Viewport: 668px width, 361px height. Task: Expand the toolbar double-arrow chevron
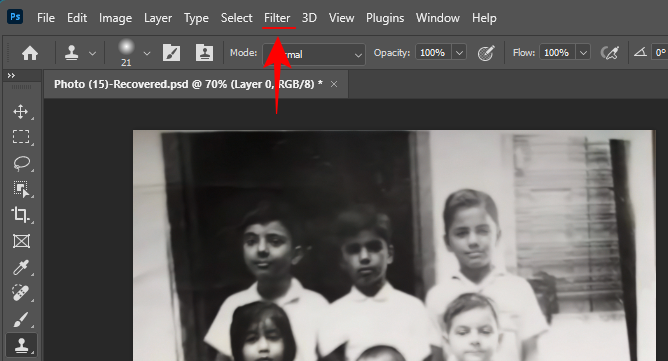coord(11,75)
